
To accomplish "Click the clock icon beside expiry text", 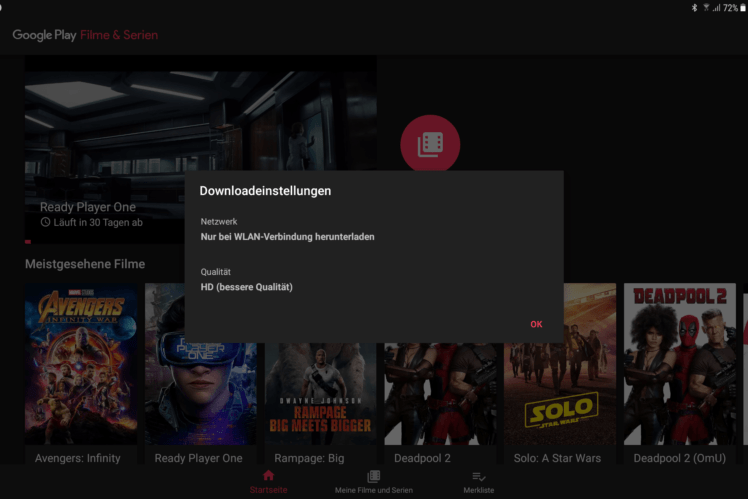I will tap(45, 222).
